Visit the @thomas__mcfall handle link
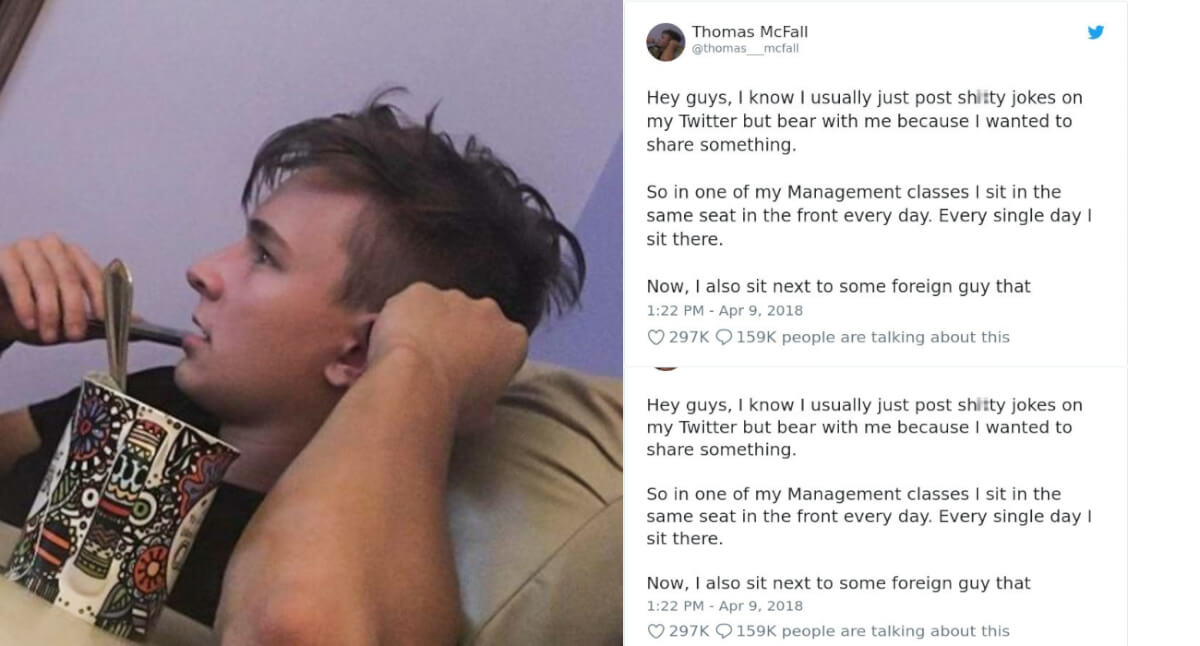Screen dimensions: 1200x646 [x=745, y=49]
